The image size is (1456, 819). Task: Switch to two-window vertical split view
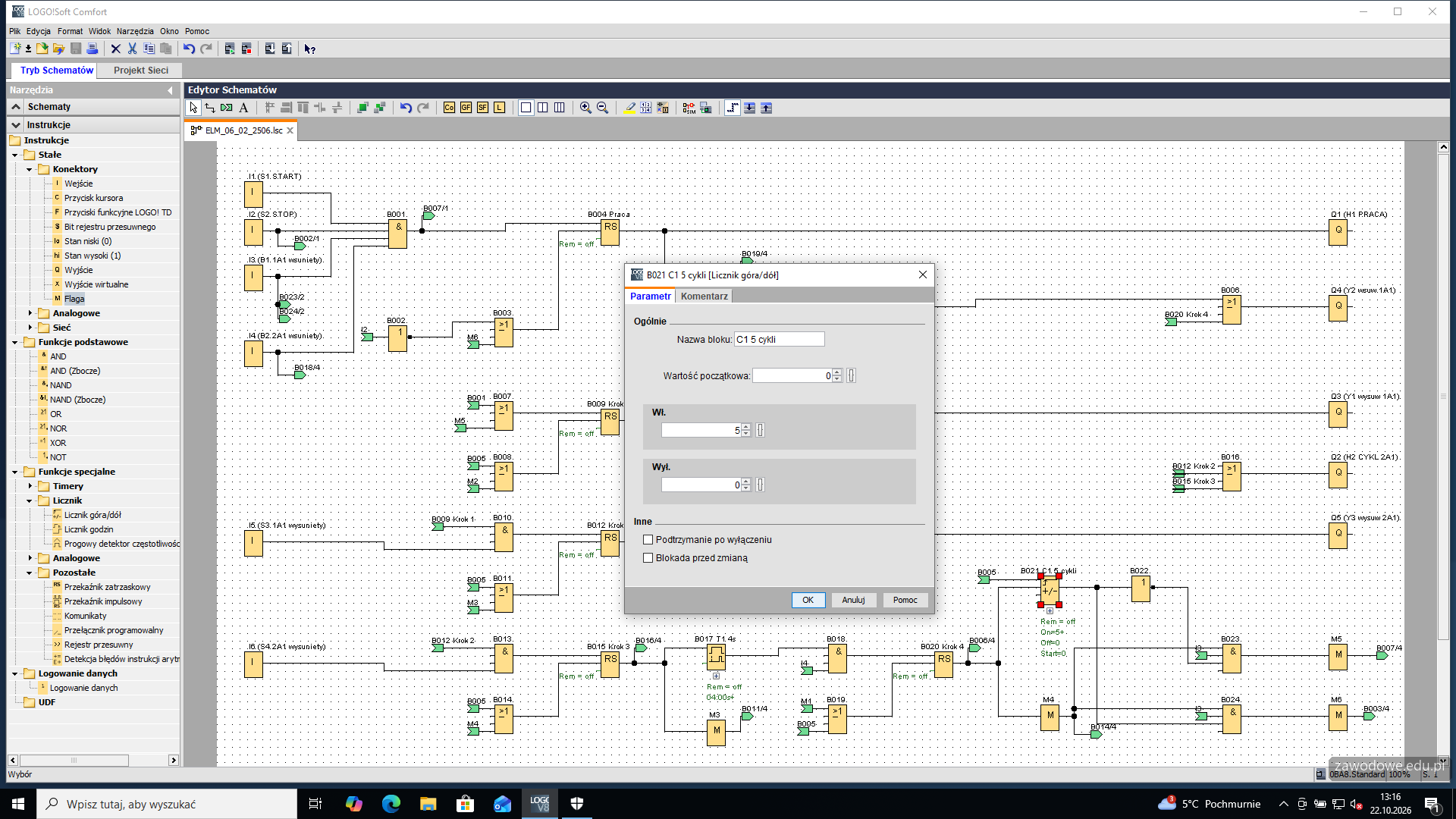(542, 108)
